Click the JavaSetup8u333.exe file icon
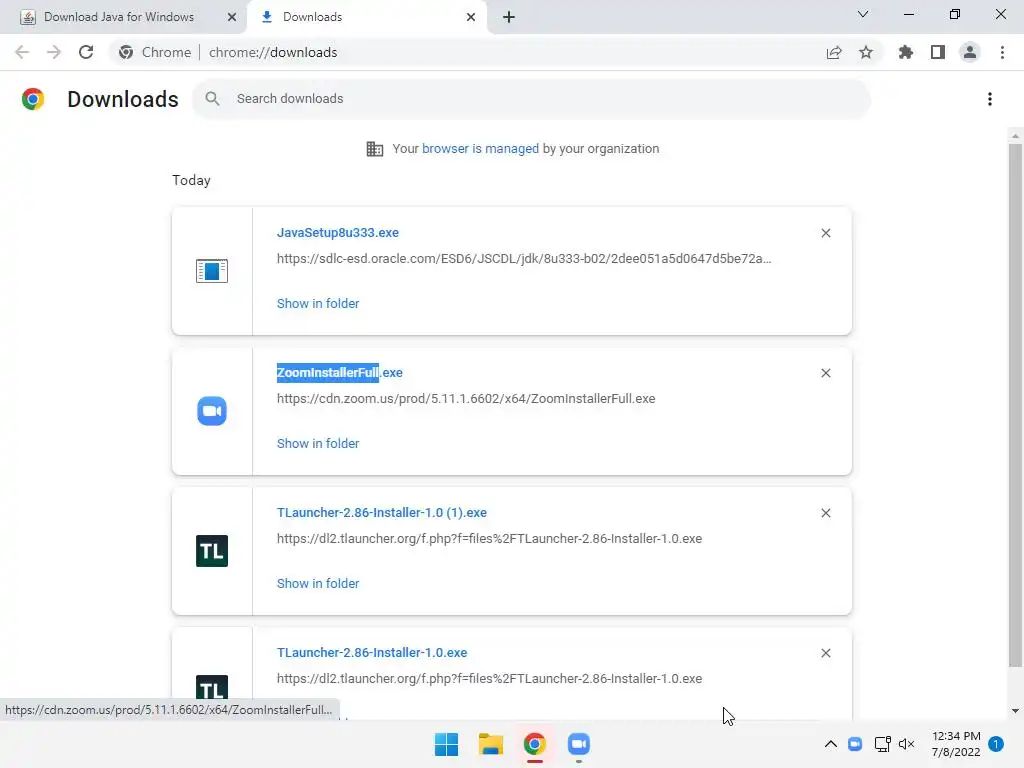The width and height of the screenshot is (1024, 768). pos(212,270)
